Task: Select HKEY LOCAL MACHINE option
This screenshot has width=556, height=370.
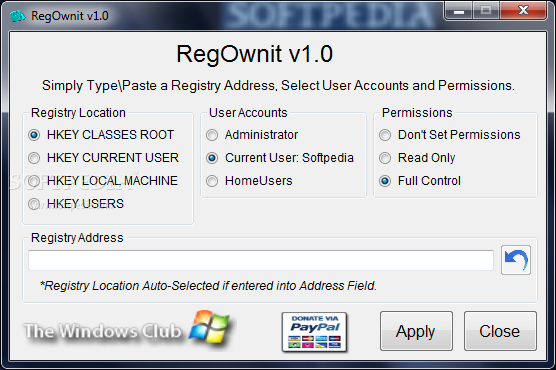Action: coord(103,181)
